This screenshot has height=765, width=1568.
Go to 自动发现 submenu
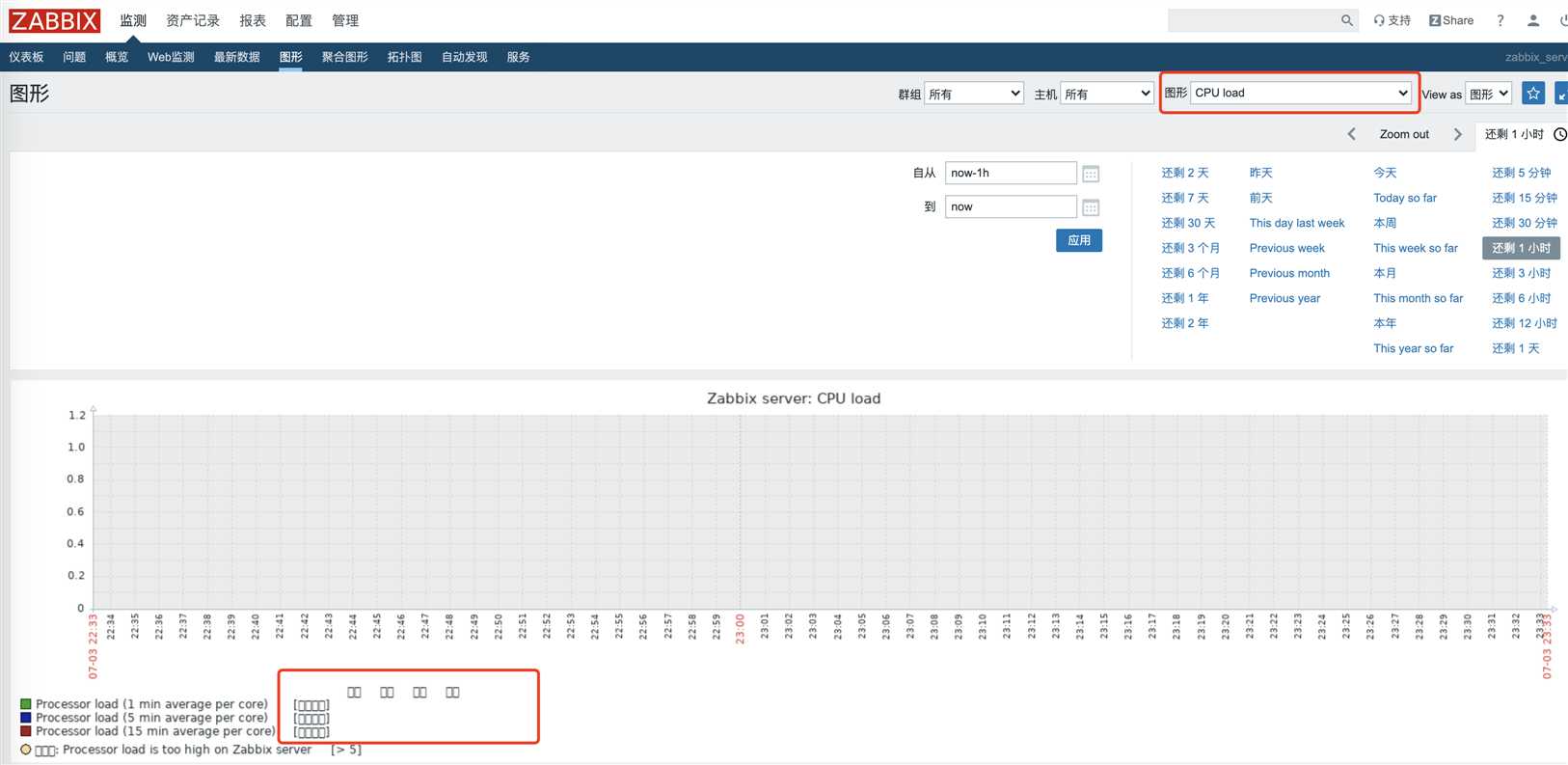[x=465, y=57]
